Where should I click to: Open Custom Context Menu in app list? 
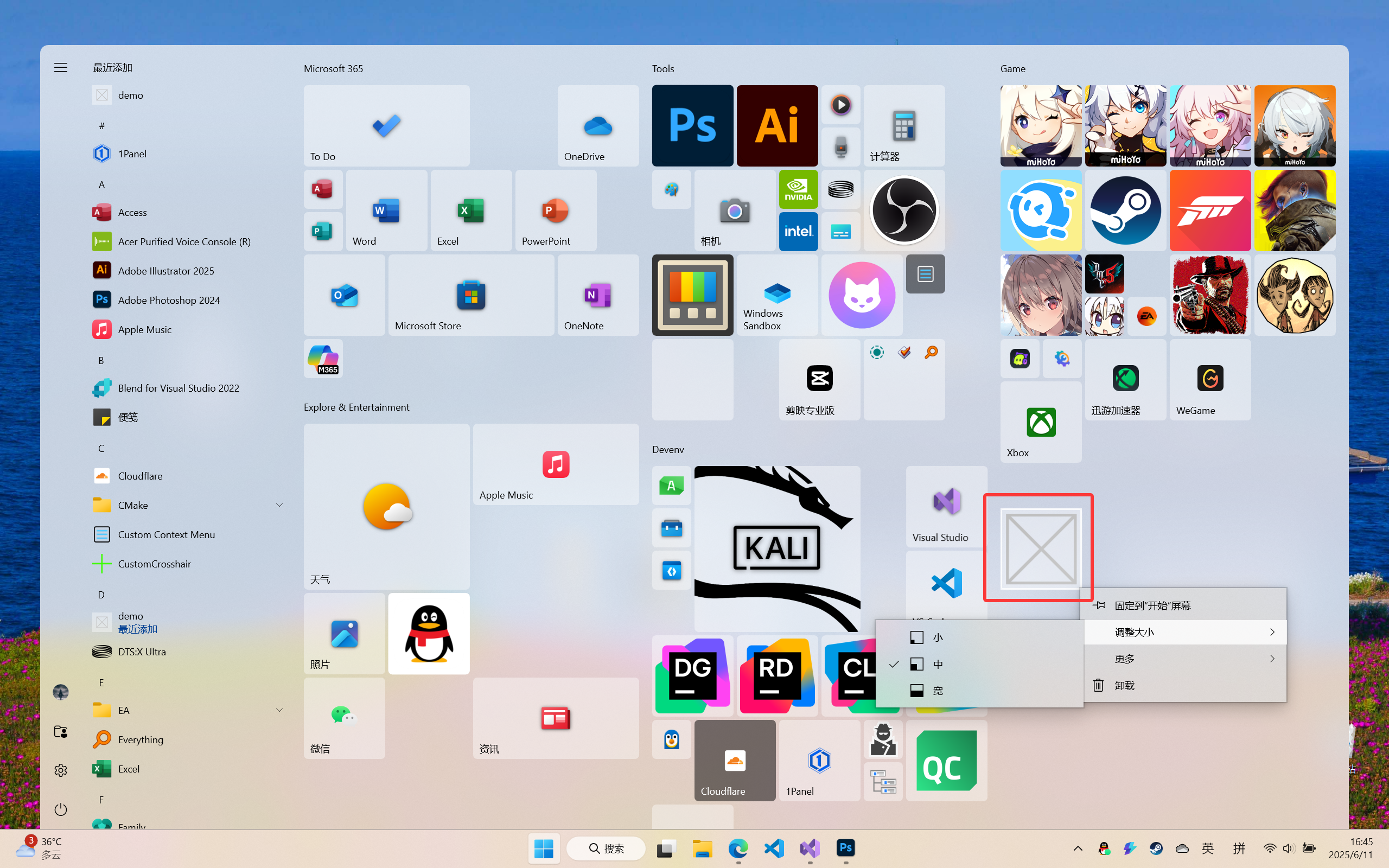(x=188, y=534)
